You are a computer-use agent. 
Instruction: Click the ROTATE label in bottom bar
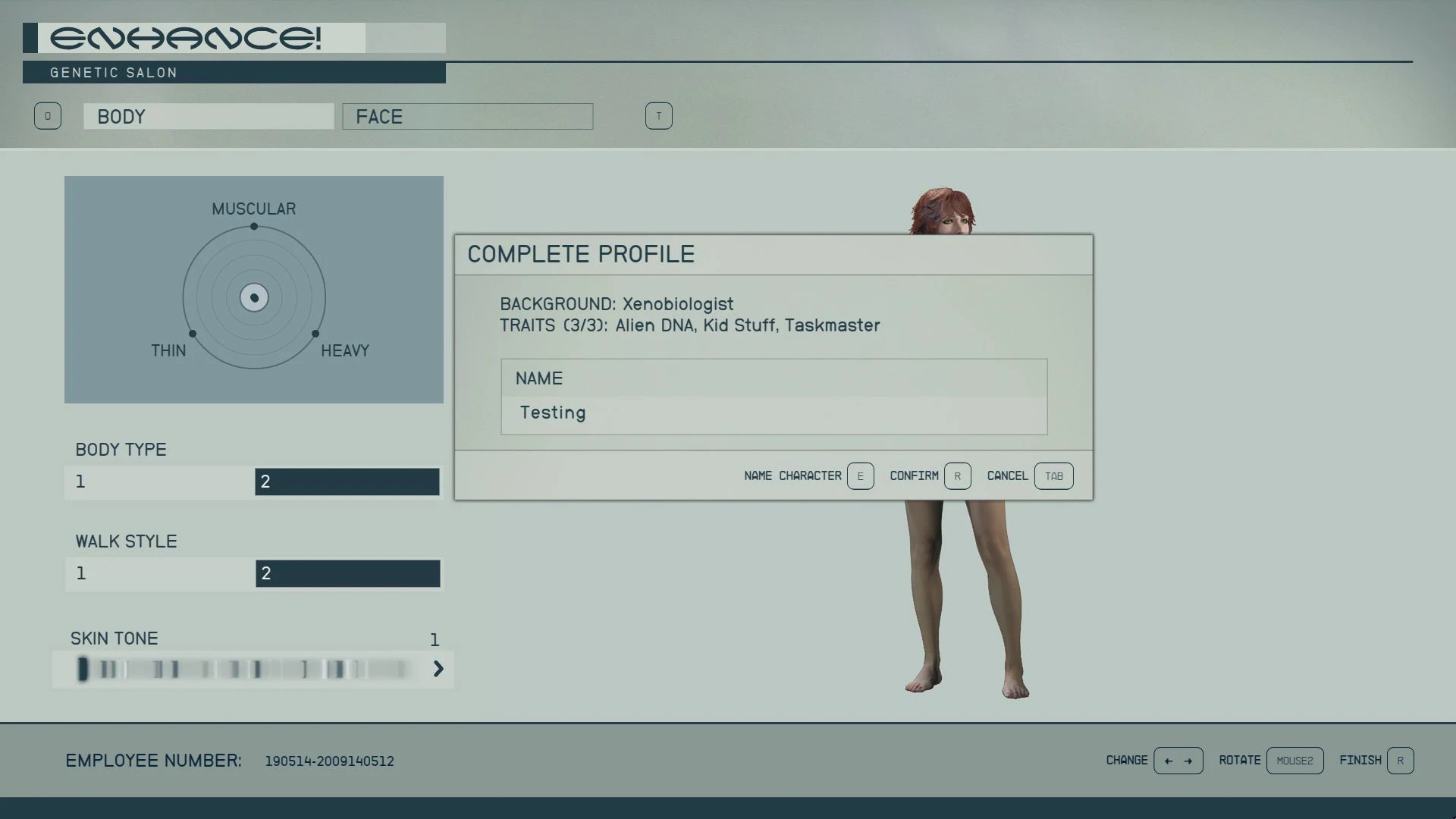[1240, 761]
